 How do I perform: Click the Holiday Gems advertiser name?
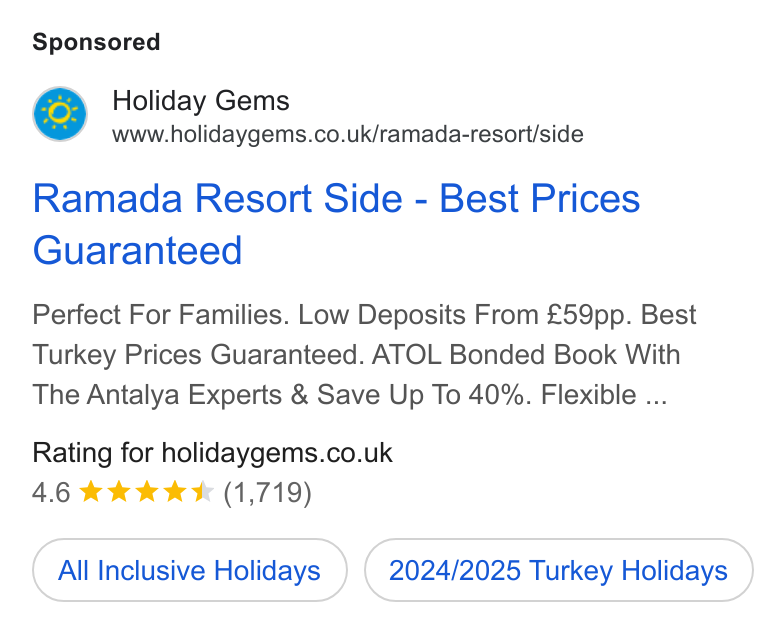[201, 101]
